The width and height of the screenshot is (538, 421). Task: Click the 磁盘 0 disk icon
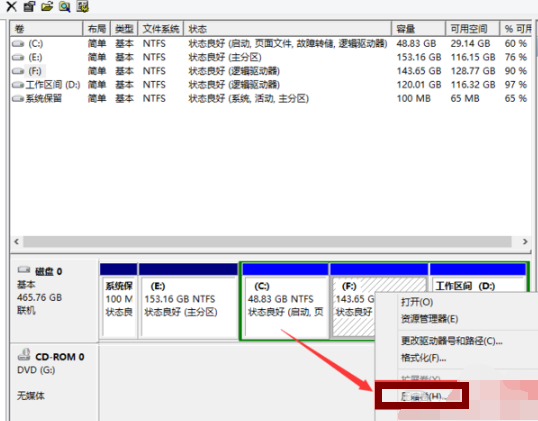[x=24, y=270]
